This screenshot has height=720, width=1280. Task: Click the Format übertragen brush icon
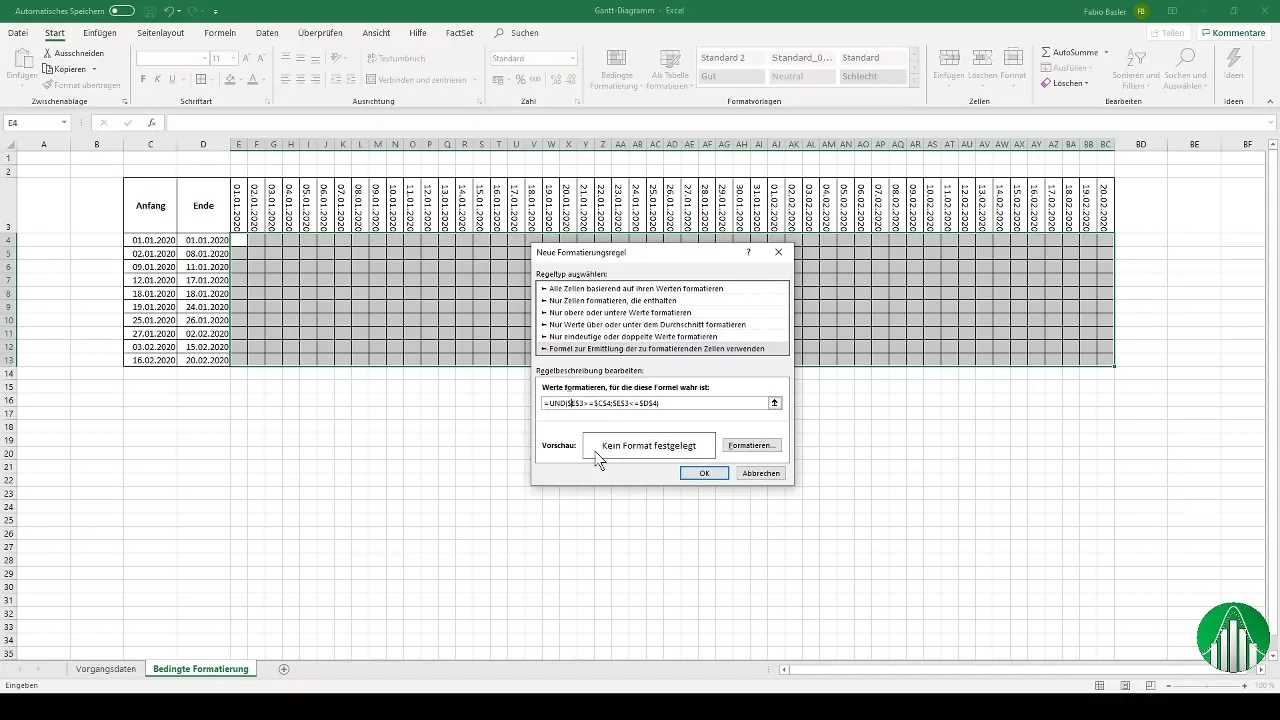[x=48, y=85]
